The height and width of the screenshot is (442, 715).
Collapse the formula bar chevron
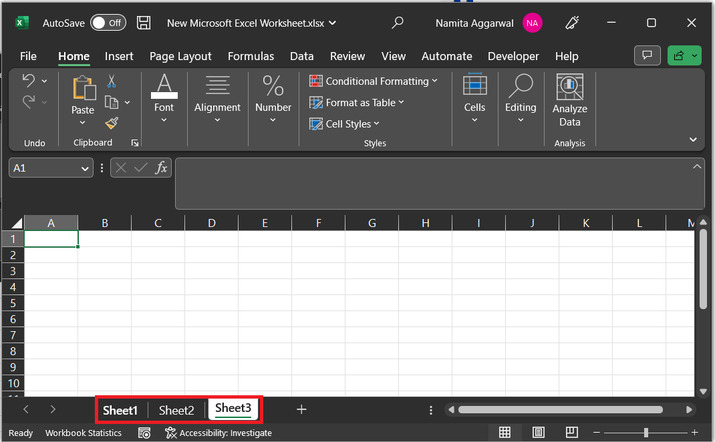click(697, 166)
